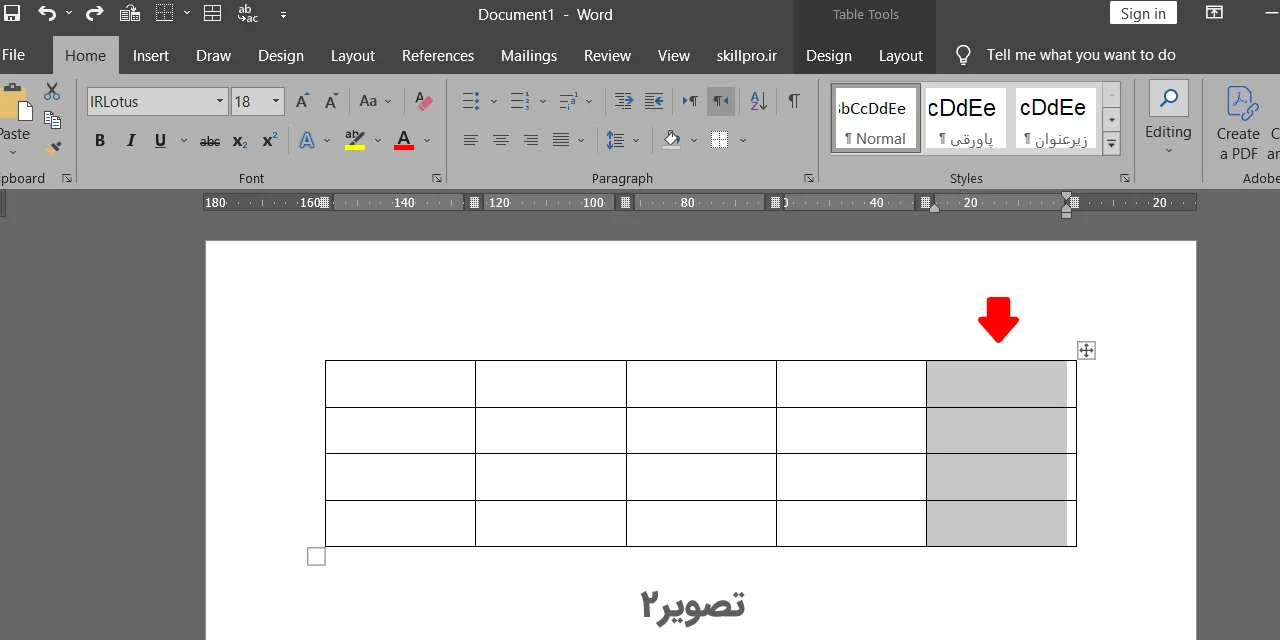Center-align the paragraph text

coord(501,141)
